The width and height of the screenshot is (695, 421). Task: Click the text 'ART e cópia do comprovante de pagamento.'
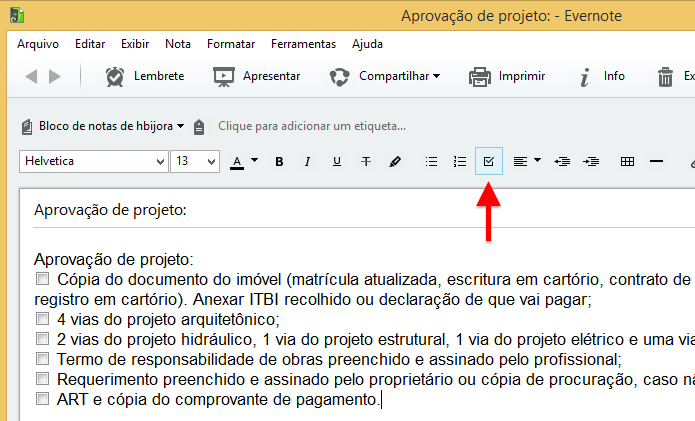tap(219, 399)
